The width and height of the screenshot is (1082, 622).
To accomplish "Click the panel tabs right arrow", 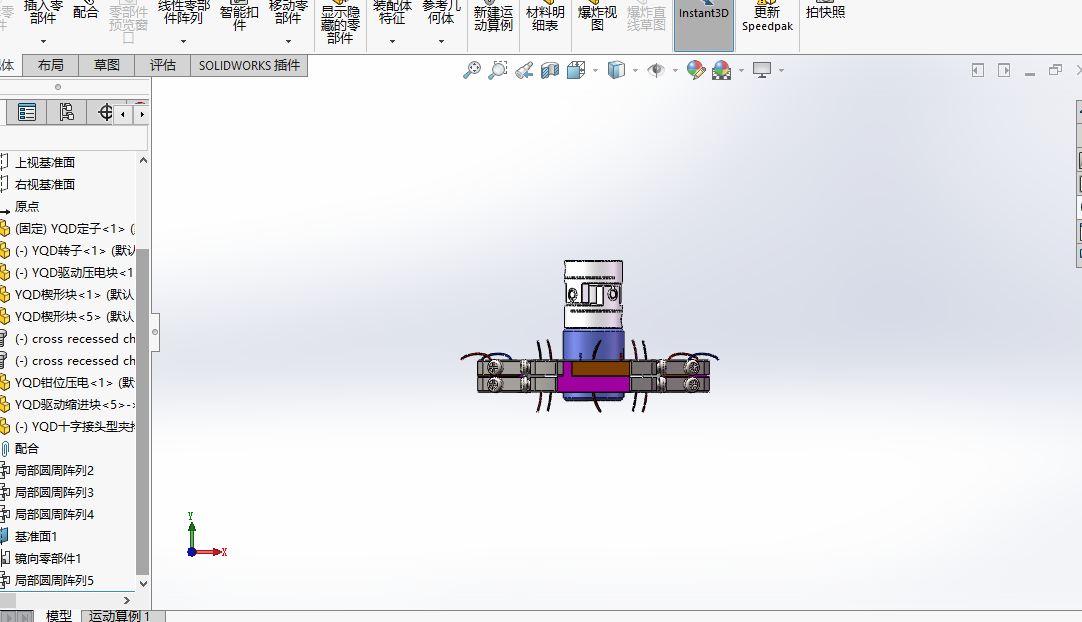I will (142, 115).
